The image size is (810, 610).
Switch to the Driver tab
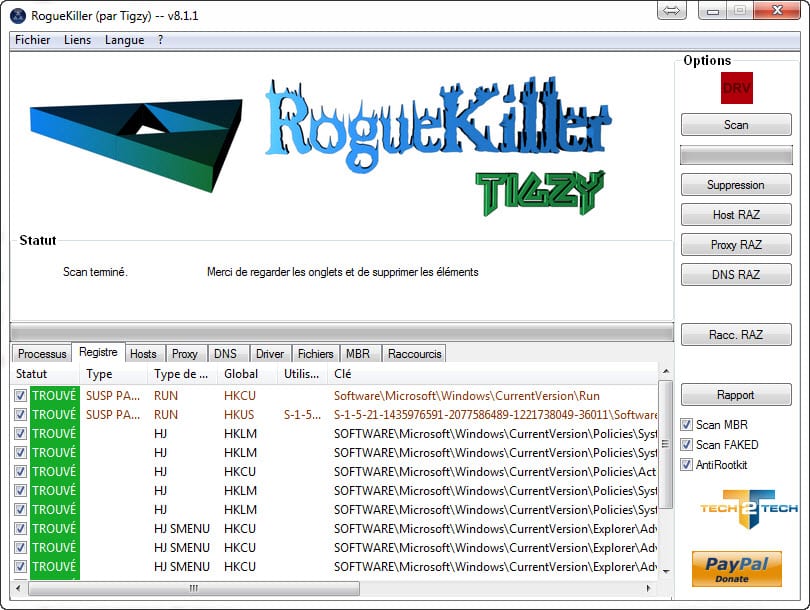[270, 354]
